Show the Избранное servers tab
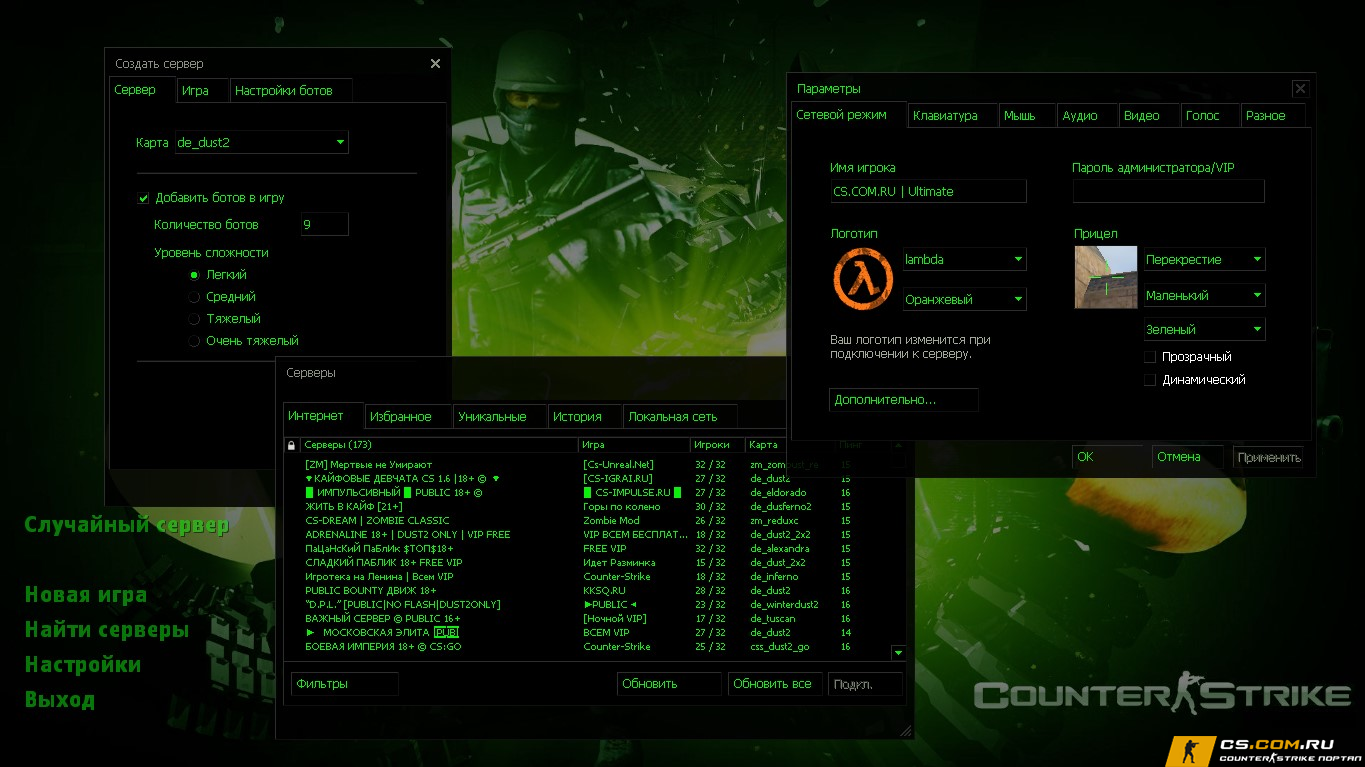Image resolution: width=1365 pixels, height=767 pixels. pos(408,416)
